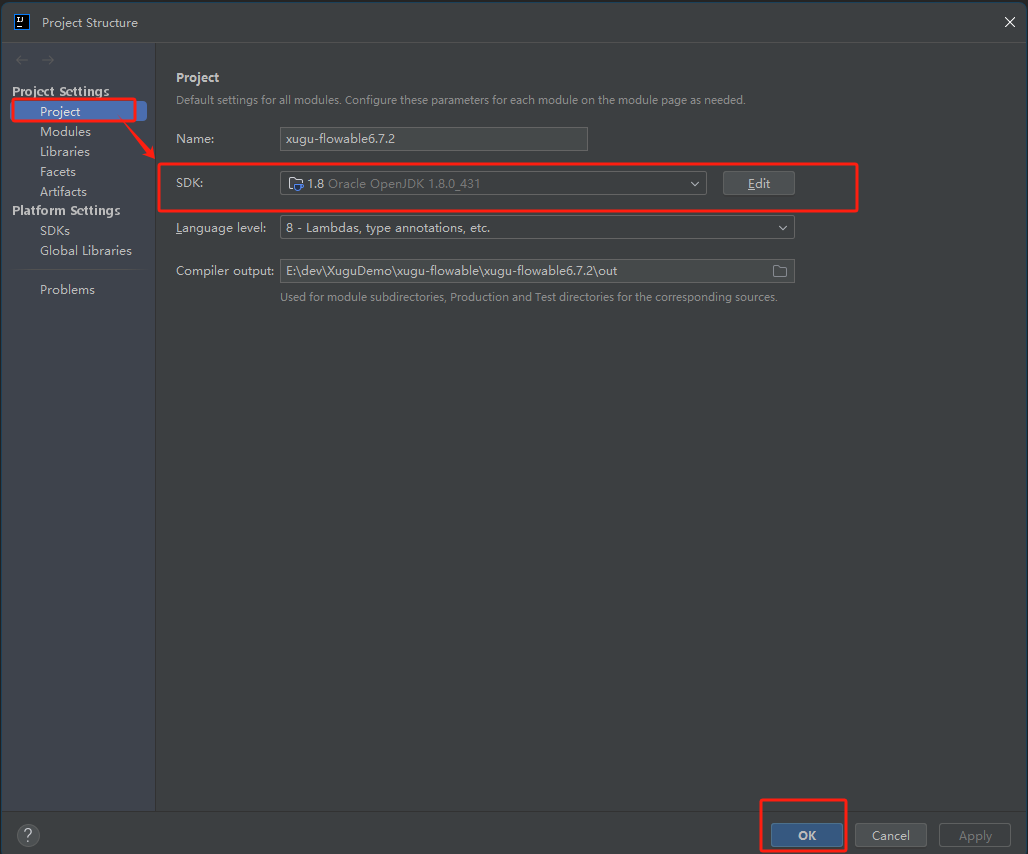Browse compiler output folder icon
The width and height of the screenshot is (1028, 854).
pyautogui.click(x=780, y=271)
